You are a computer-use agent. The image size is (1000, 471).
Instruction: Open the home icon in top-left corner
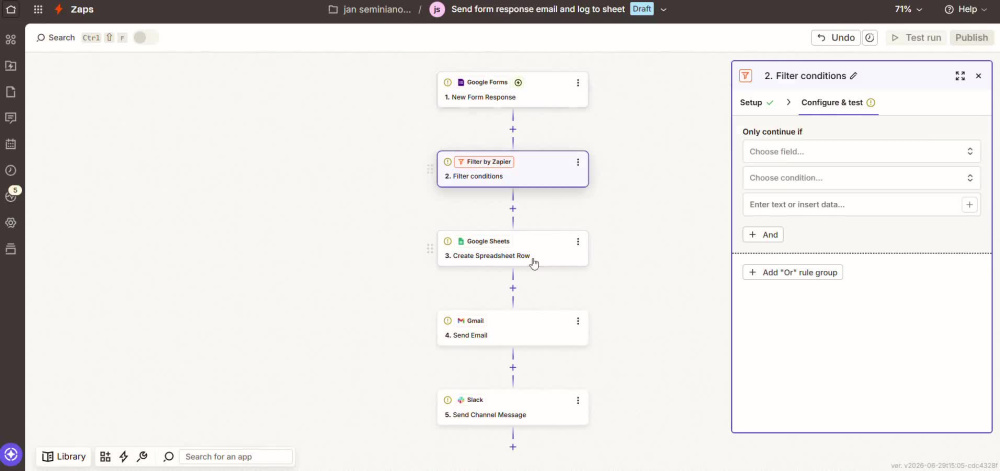tap(11, 10)
